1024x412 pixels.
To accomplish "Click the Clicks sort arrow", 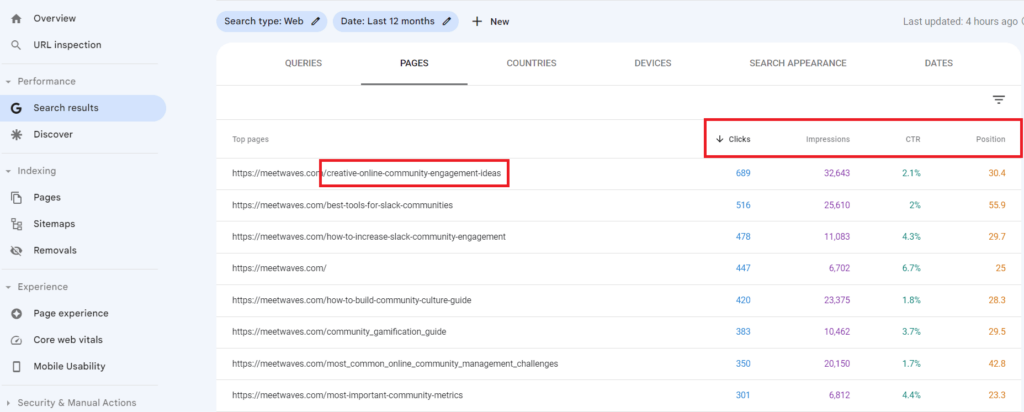I will (x=720, y=139).
